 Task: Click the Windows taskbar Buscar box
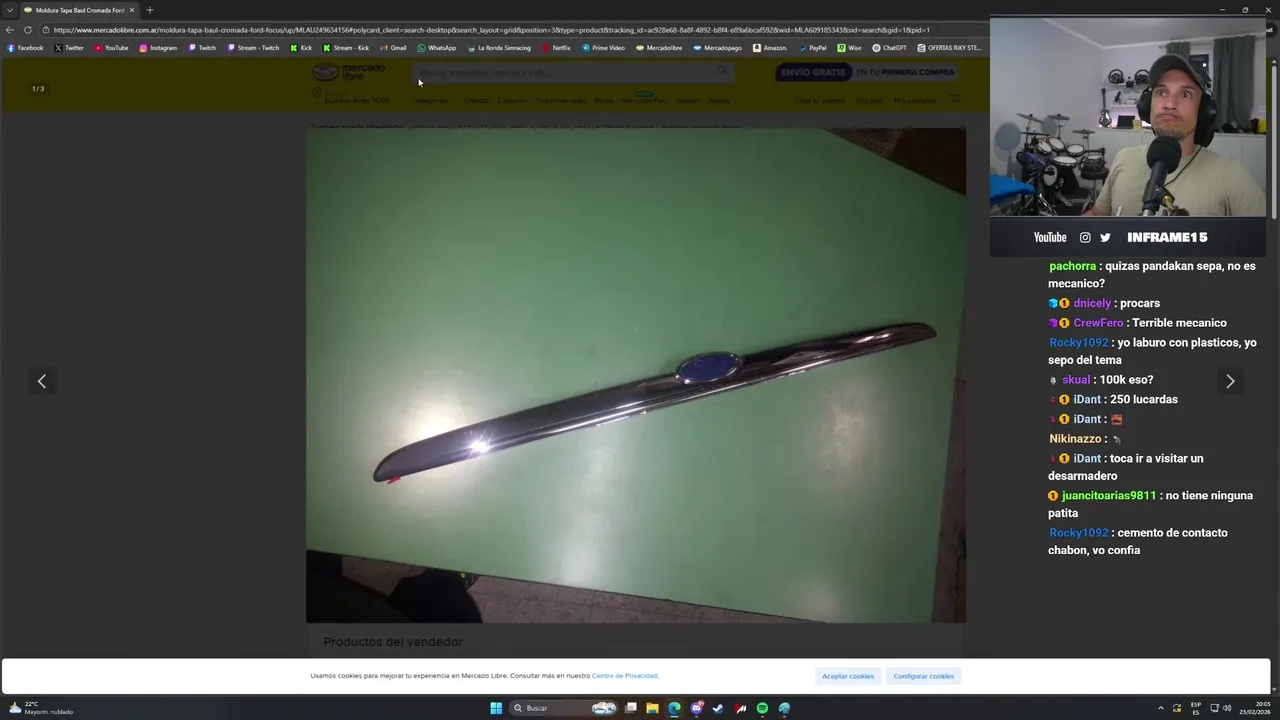pyautogui.click(x=565, y=708)
